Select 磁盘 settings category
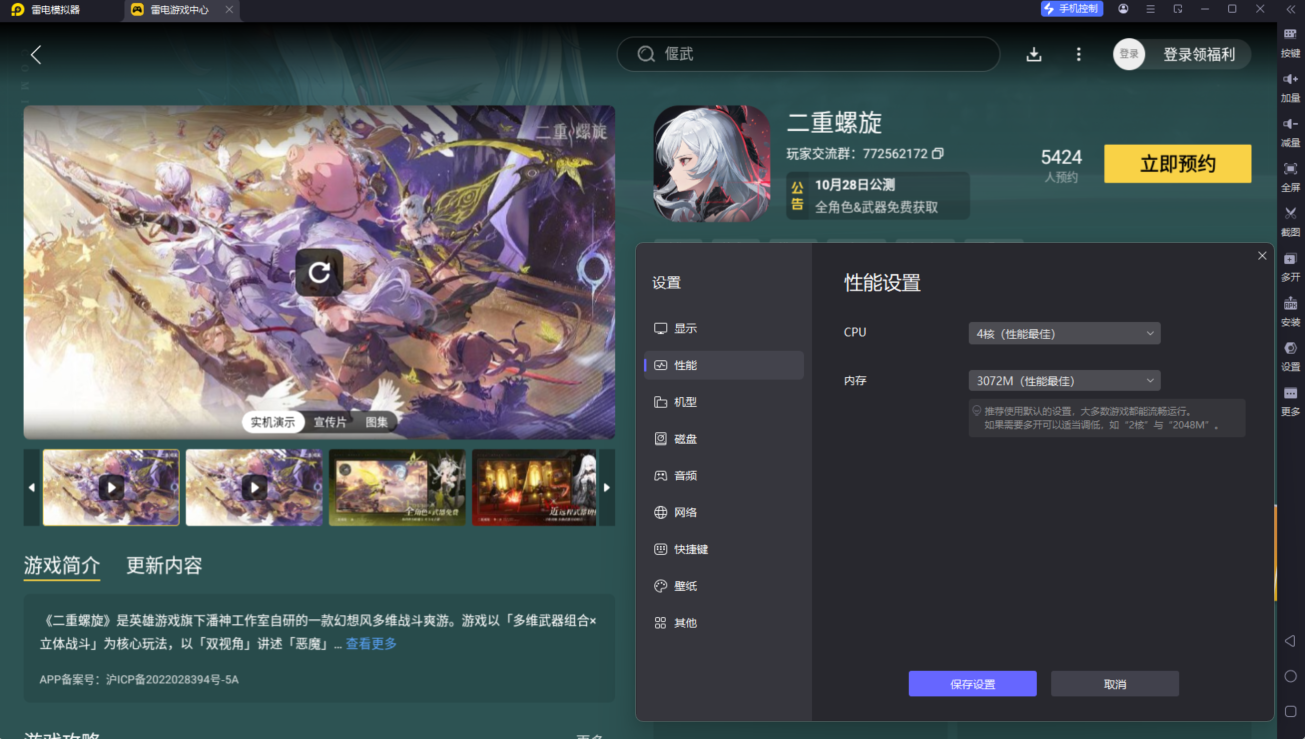1305x739 pixels. (x=724, y=439)
